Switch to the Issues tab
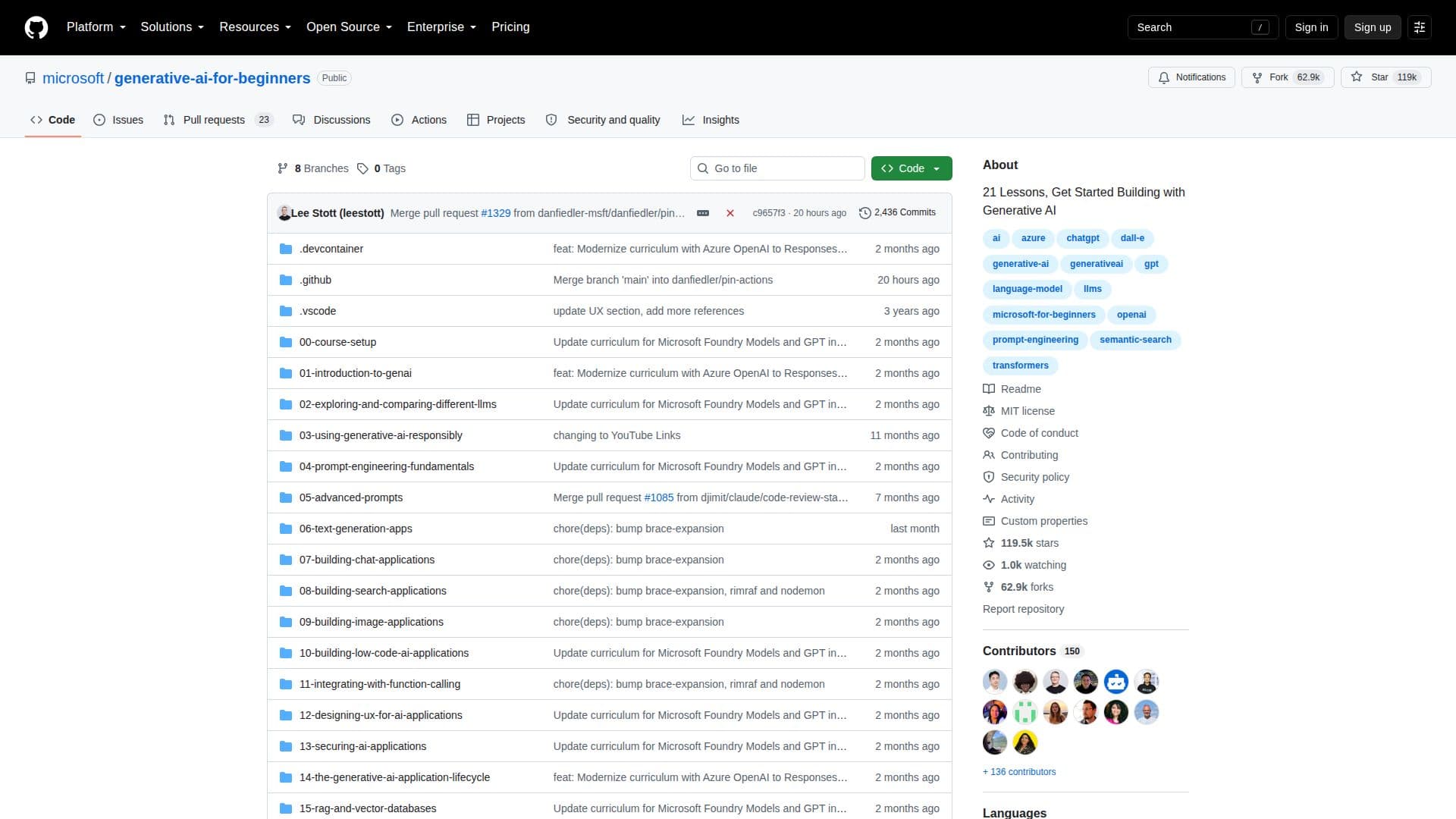The width and height of the screenshot is (1456, 819). pyautogui.click(x=118, y=120)
